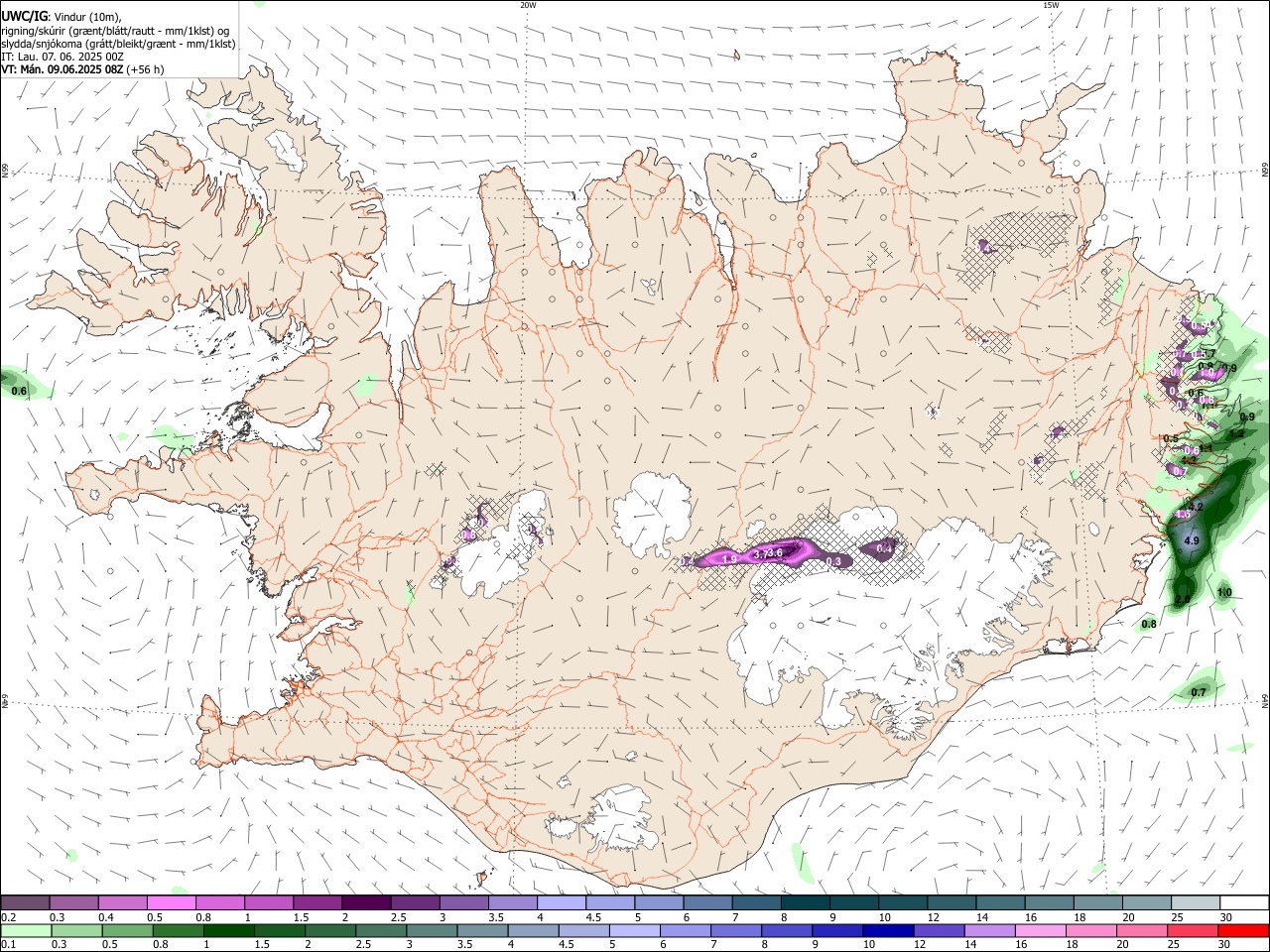Select the darkest purple 2–2.5 legend swatch

click(366, 902)
